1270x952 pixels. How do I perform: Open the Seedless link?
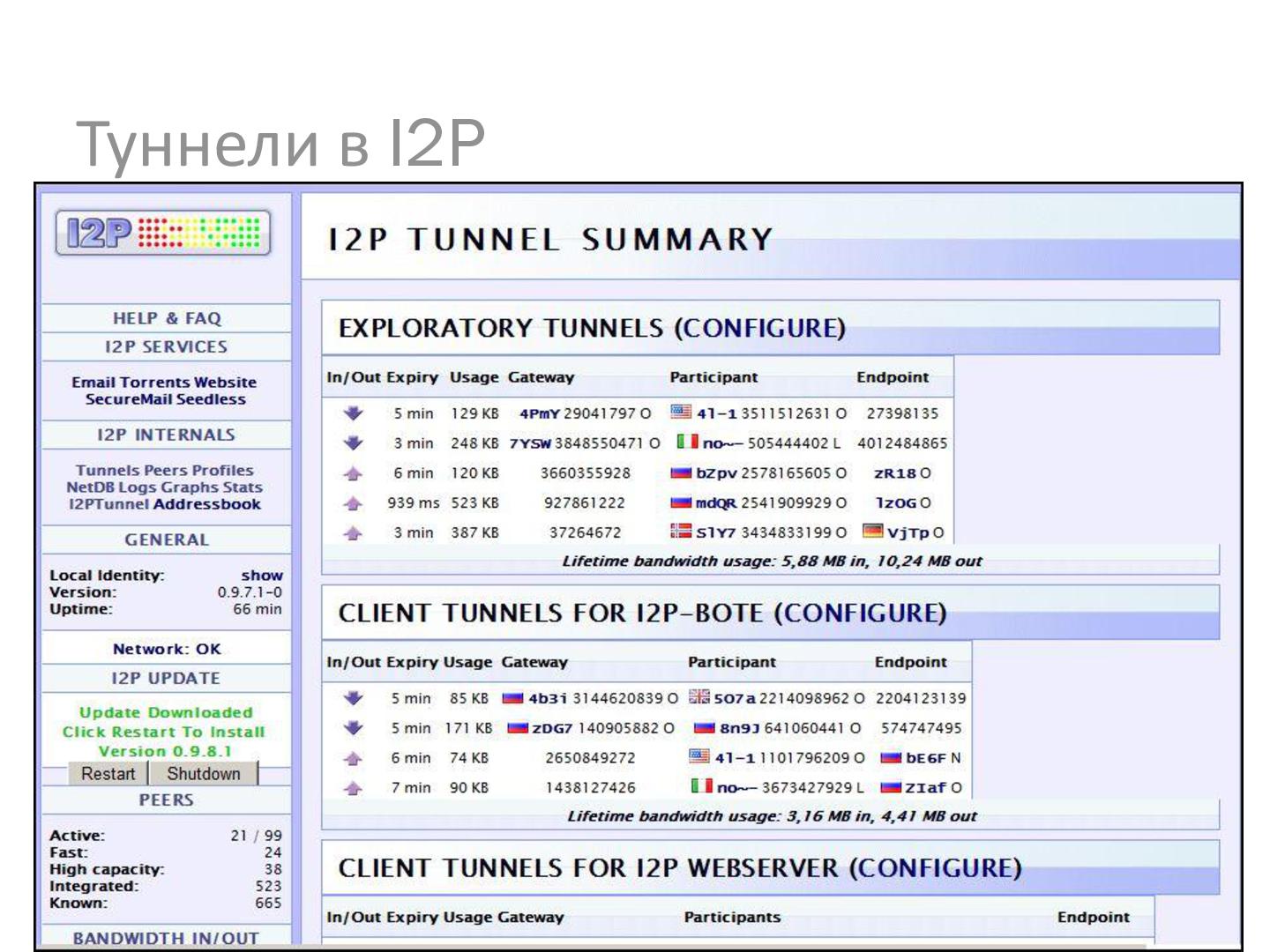(212, 398)
